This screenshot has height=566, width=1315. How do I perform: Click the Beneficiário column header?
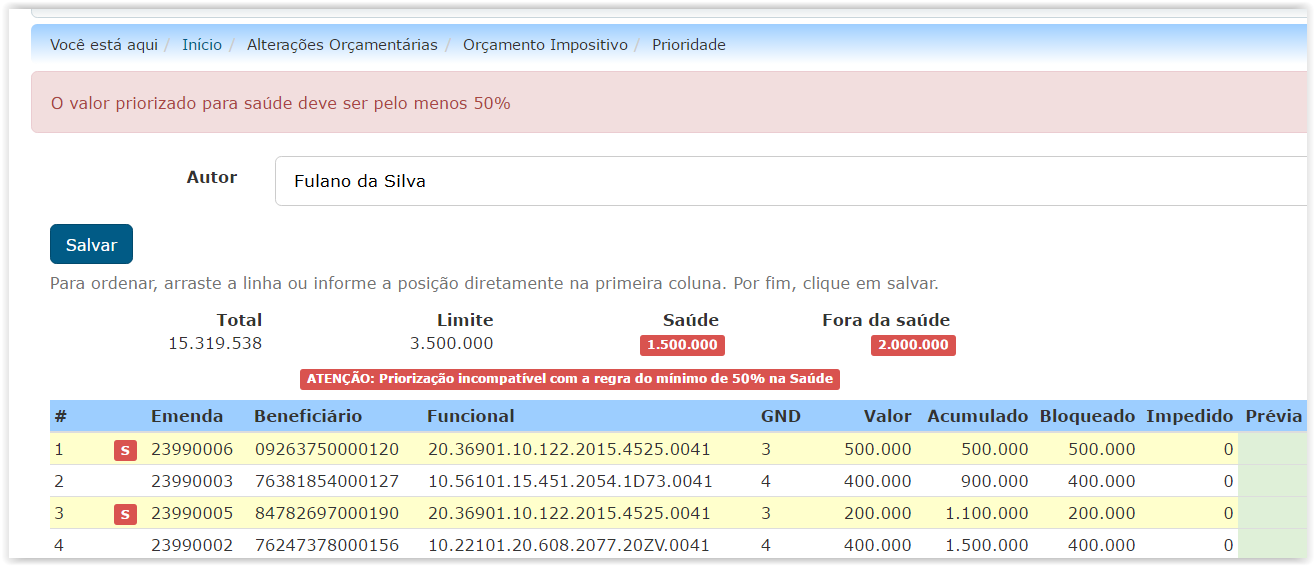pos(308,416)
